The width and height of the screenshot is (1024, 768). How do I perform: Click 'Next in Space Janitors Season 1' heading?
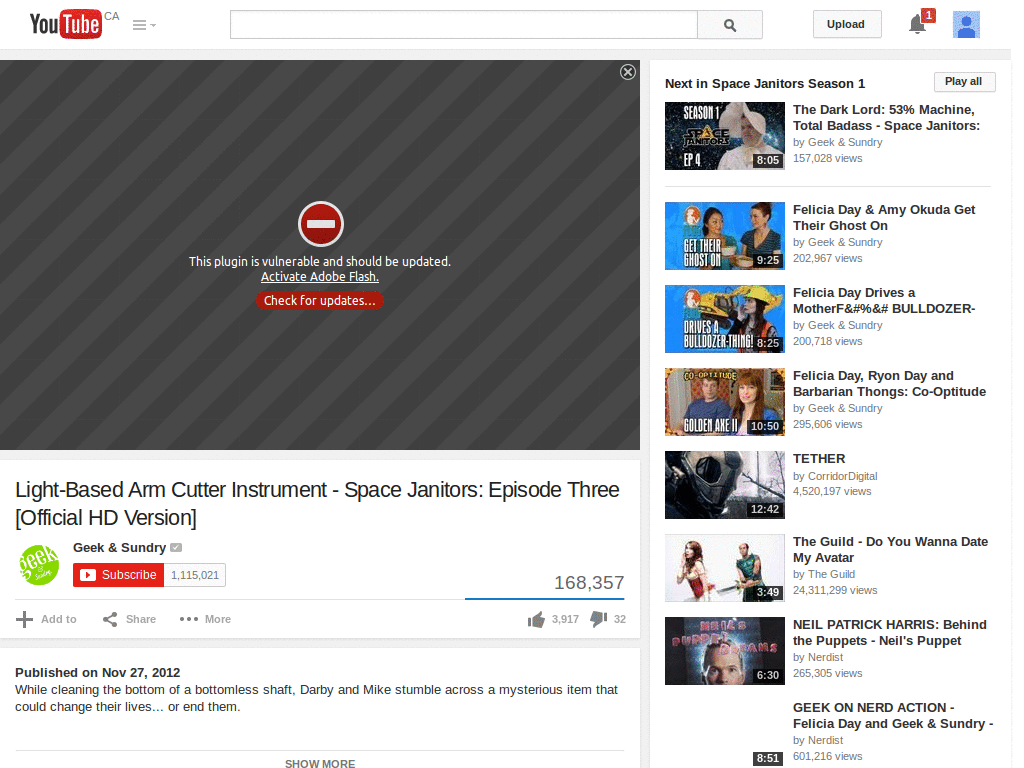pyautogui.click(x=765, y=84)
